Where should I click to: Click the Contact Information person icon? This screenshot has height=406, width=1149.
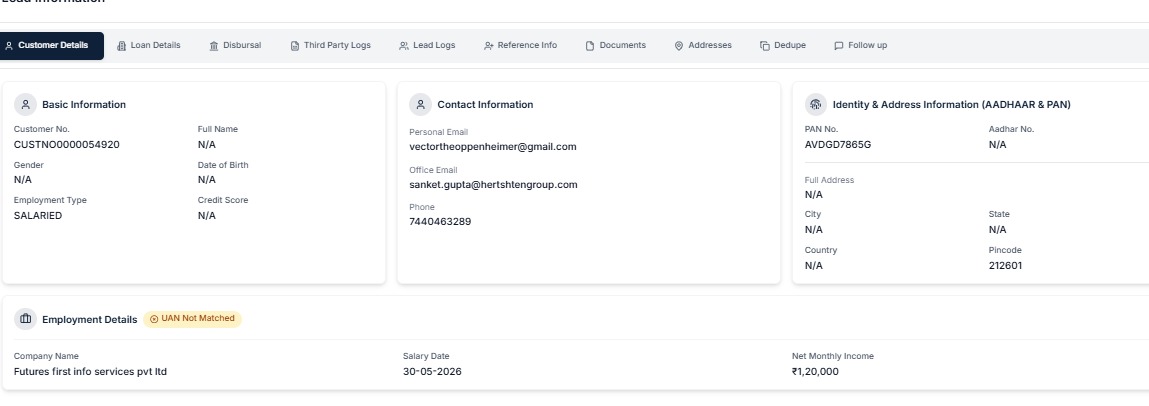tap(421, 105)
